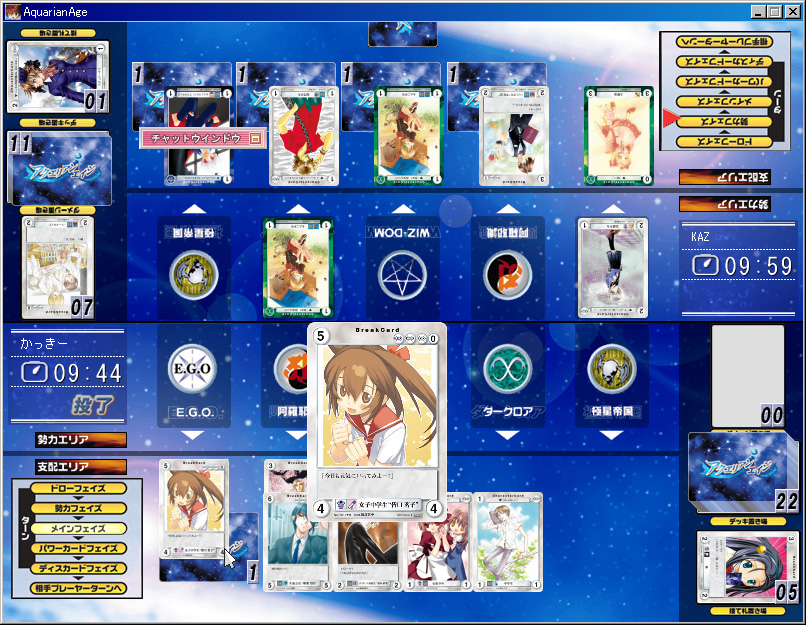806x625 pixels.
Task: Click up arrow above opponent's green faction card
Action: (298, 209)
